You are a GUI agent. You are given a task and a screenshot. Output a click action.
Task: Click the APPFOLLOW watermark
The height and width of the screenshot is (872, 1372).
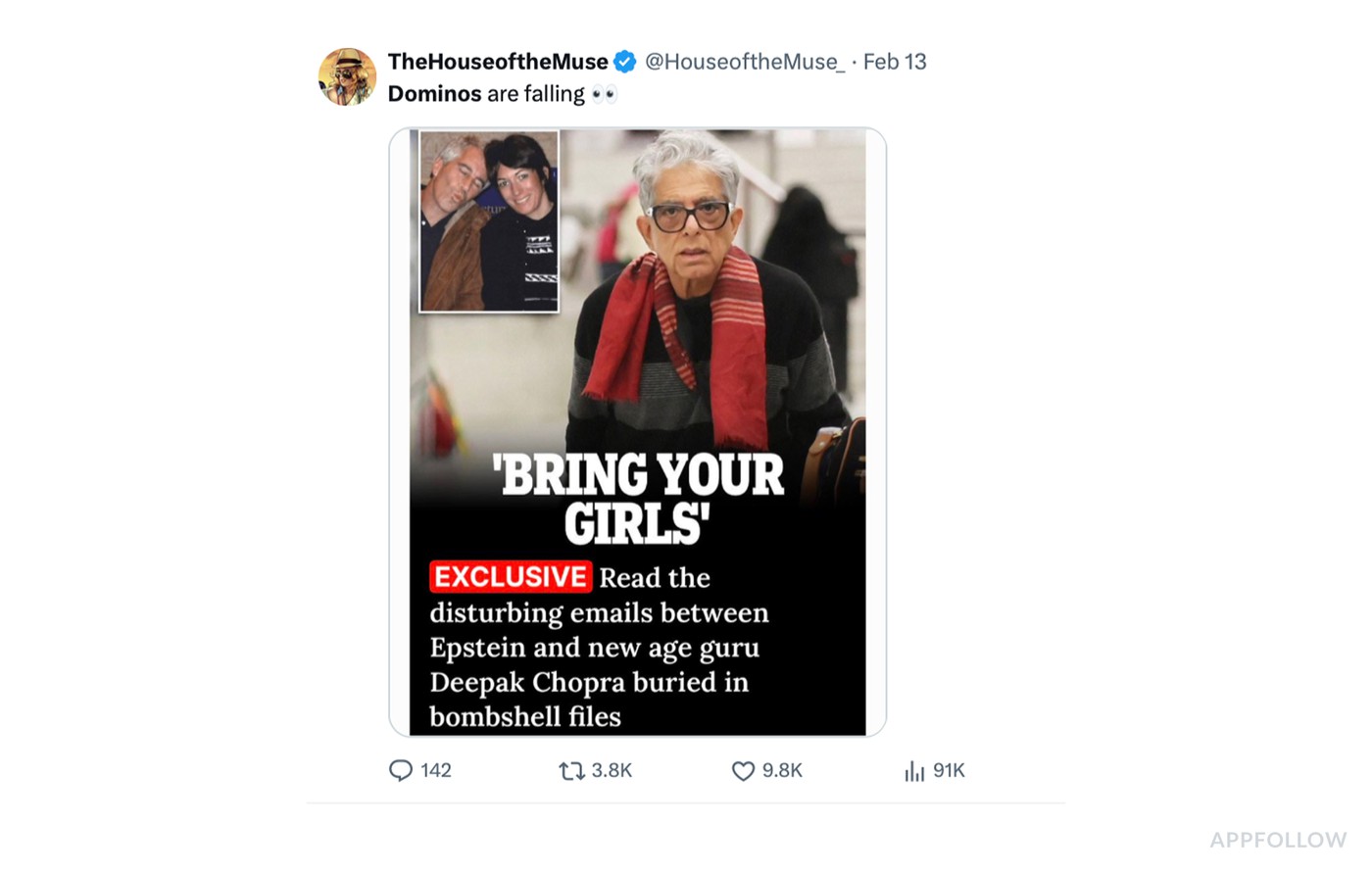1277,840
